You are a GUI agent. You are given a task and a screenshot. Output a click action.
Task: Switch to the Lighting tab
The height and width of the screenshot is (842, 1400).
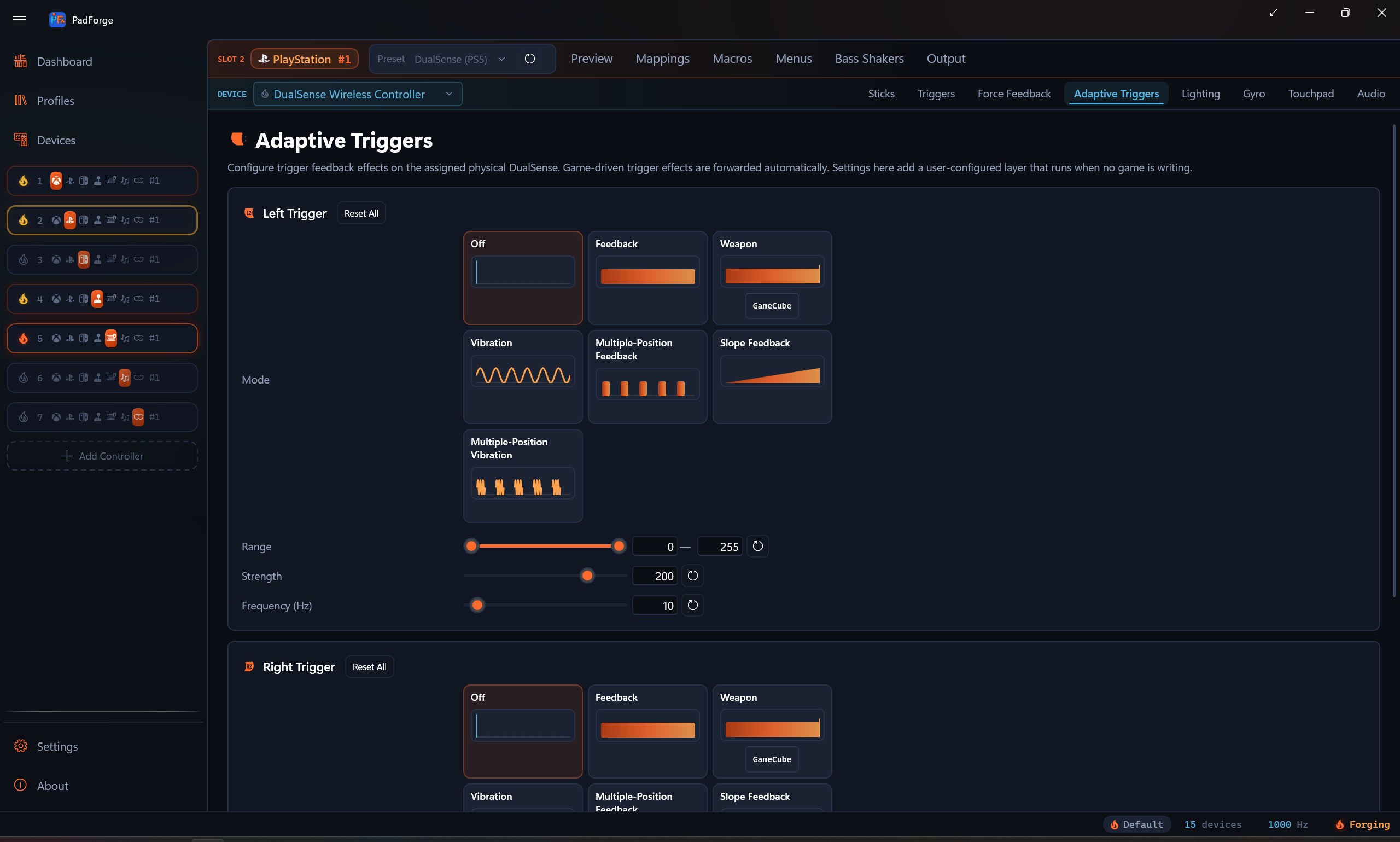click(1200, 94)
